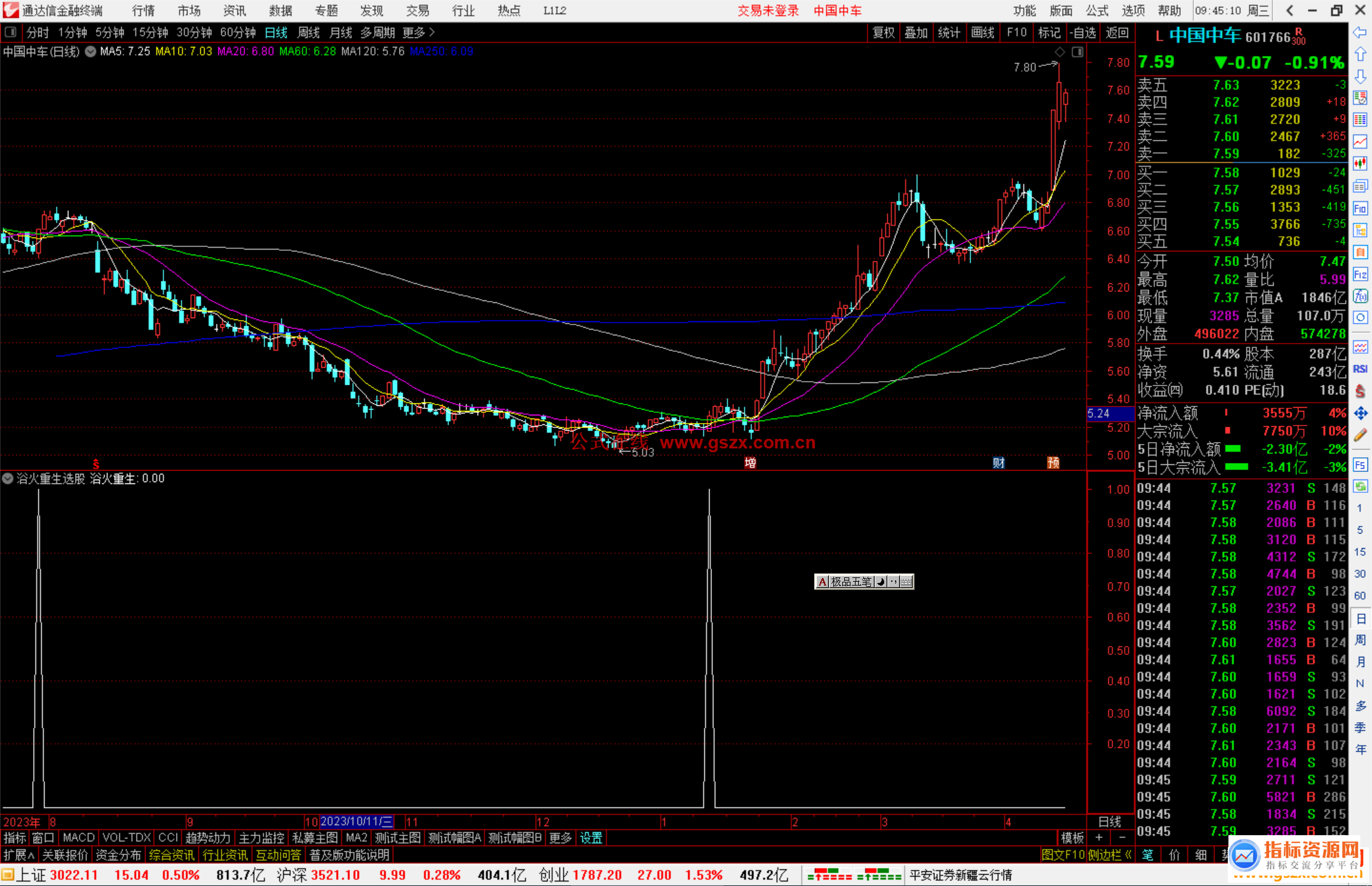Toggle the indicator circle beside 中国中车(日线)

click(90, 51)
